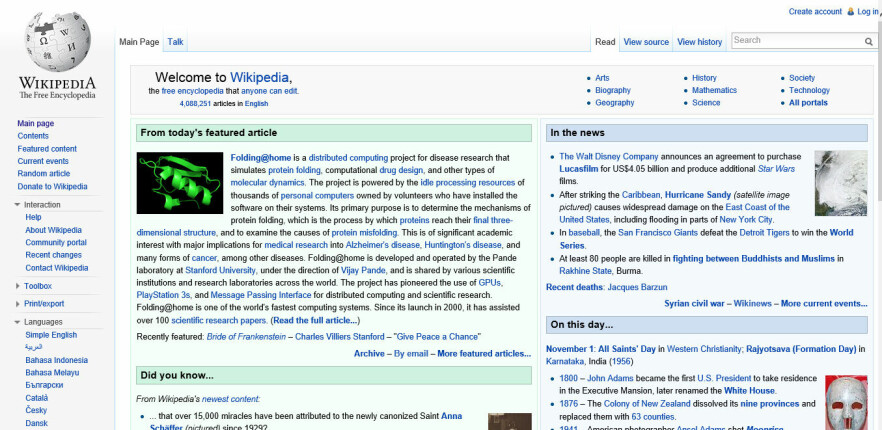Screen dimensions: 882x430
Task: Open The Walt Disney Company link
Action: click(x=609, y=156)
